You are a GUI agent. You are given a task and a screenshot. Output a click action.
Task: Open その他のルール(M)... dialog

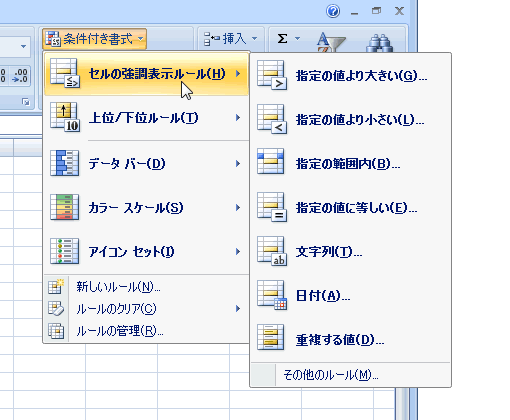(x=350, y=375)
